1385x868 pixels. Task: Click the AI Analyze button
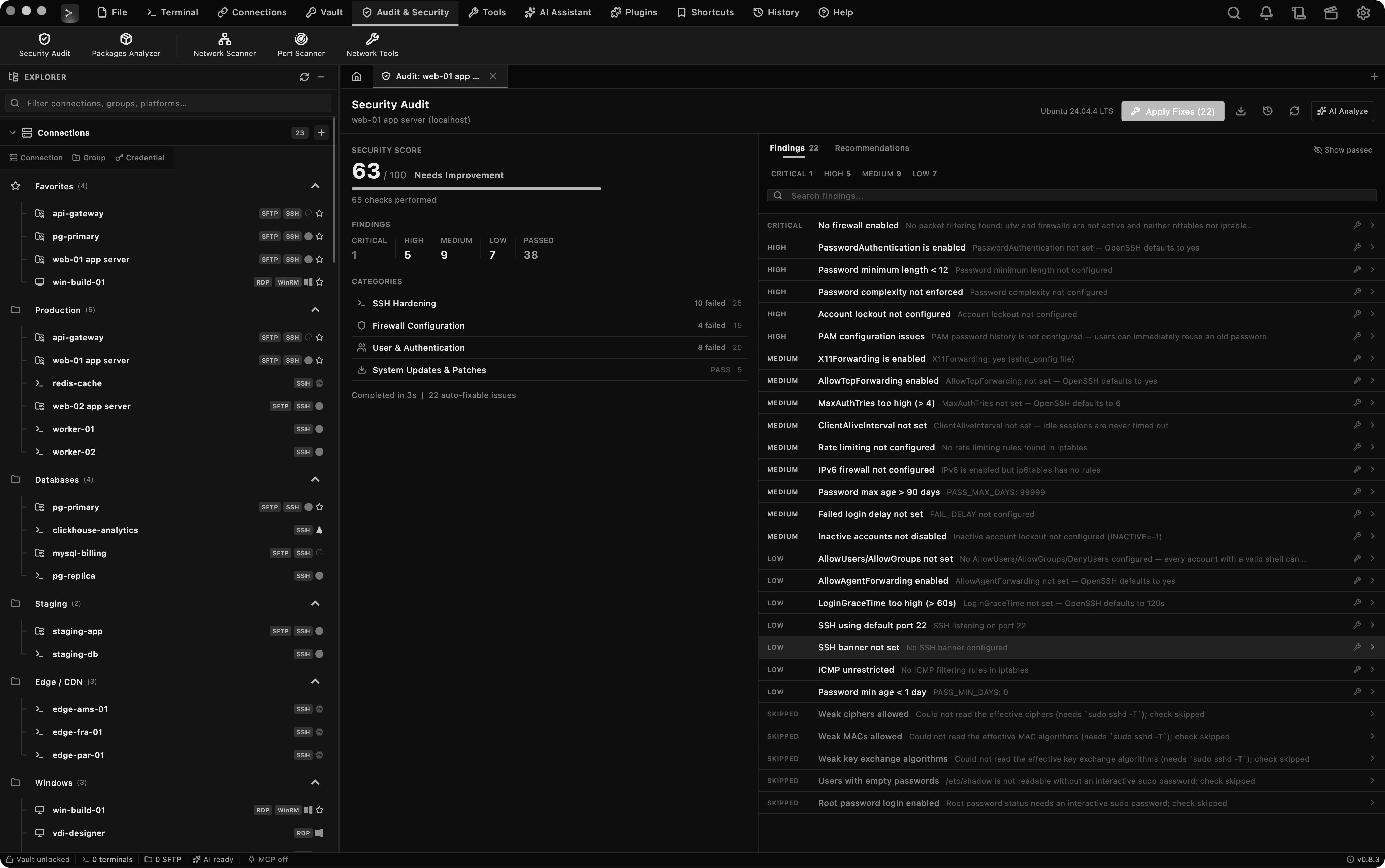click(x=1342, y=111)
